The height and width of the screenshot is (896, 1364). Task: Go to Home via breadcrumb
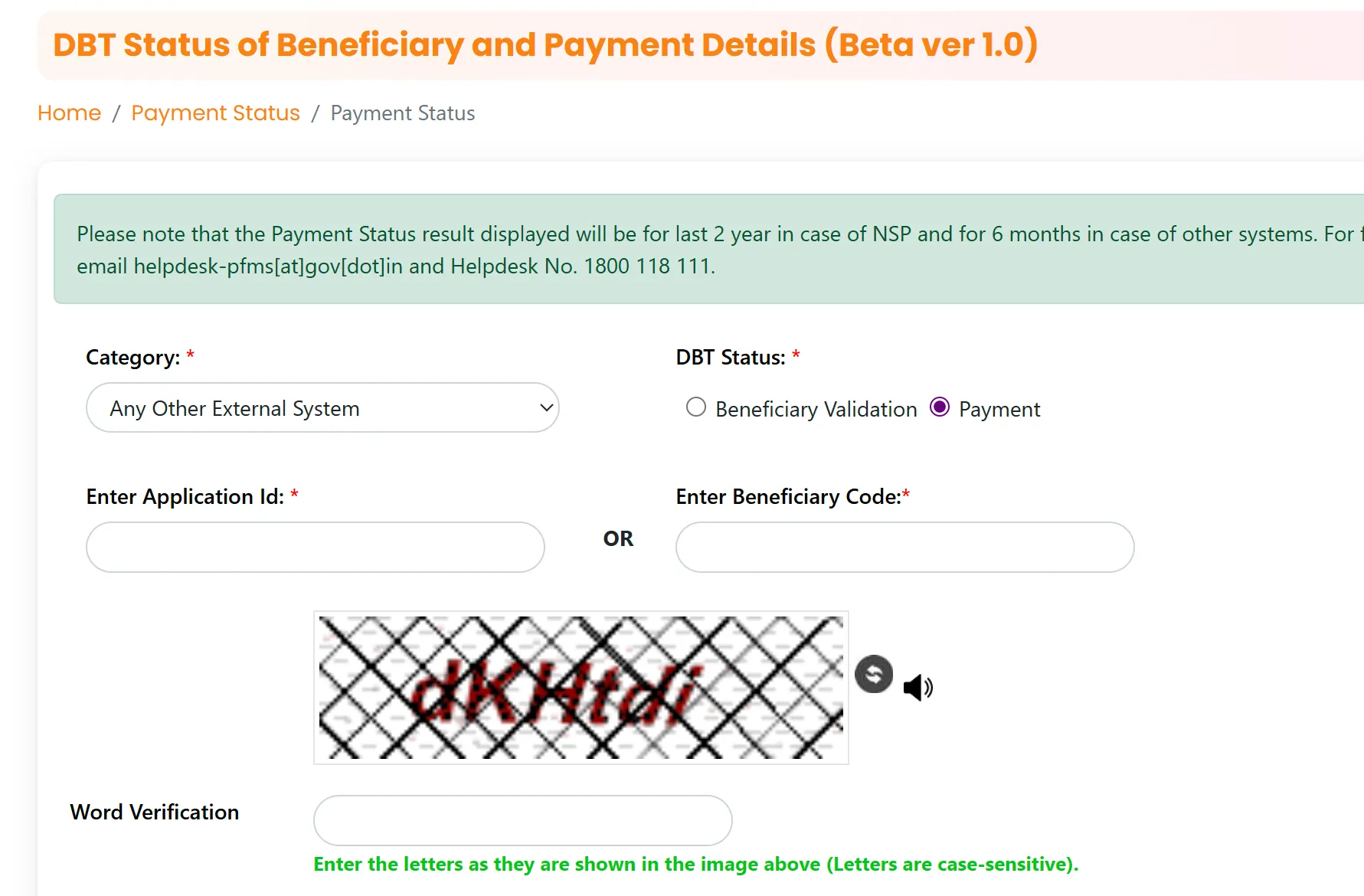coord(69,113)
